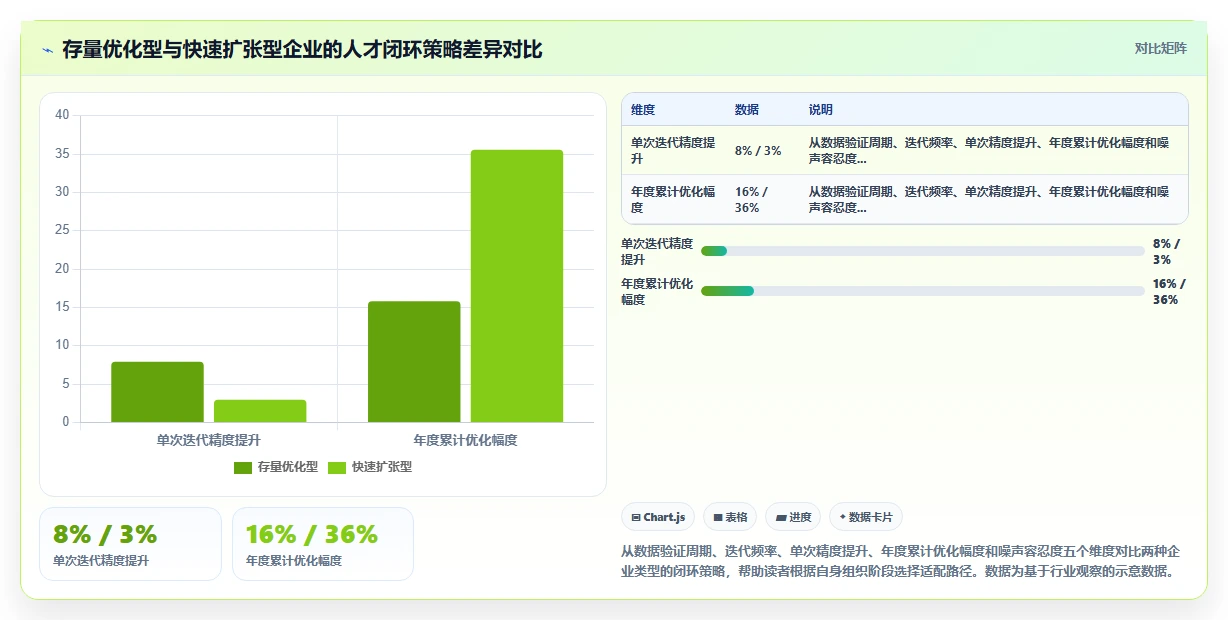Click the lightning icon beside the title

(47, 50)
